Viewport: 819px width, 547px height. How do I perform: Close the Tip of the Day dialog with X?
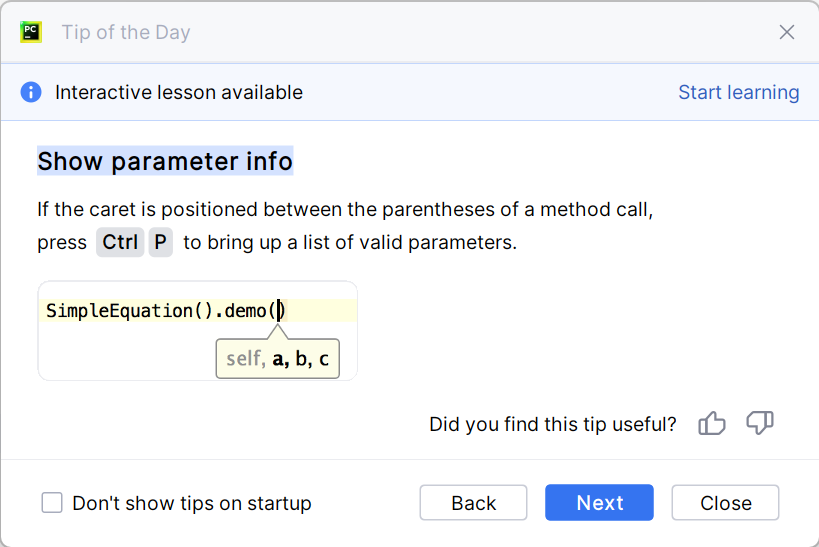(787, 32)
